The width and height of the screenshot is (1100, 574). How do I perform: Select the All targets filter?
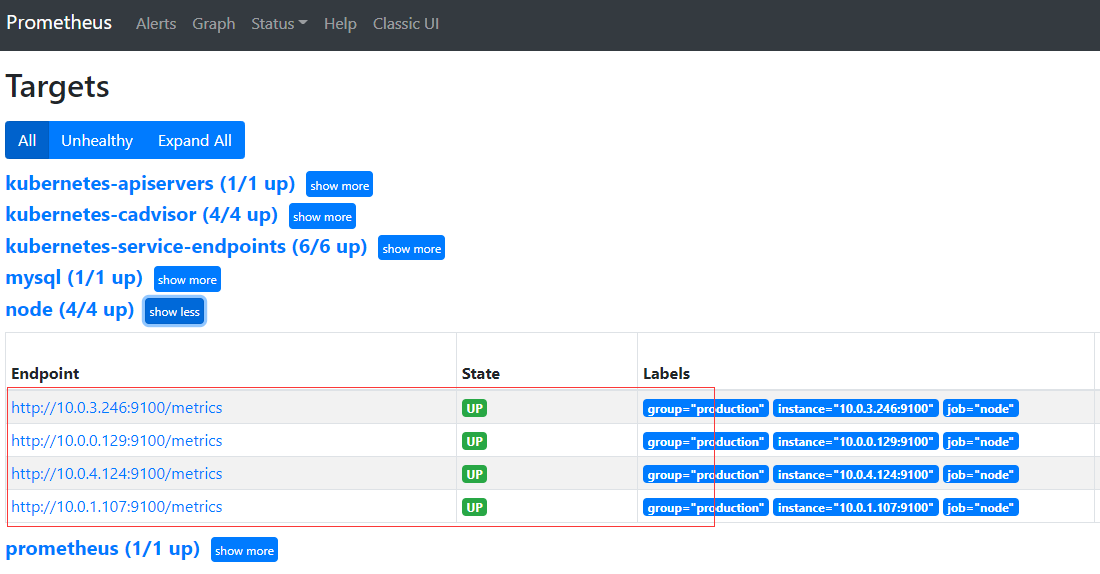27,140
